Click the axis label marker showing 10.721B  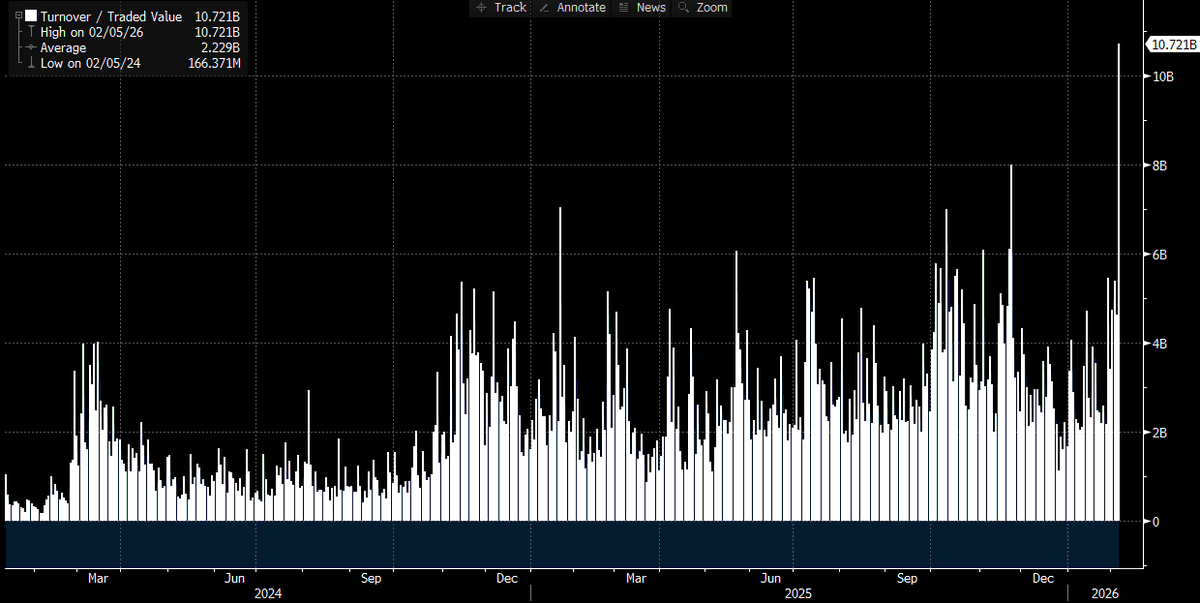[1171, 44]
